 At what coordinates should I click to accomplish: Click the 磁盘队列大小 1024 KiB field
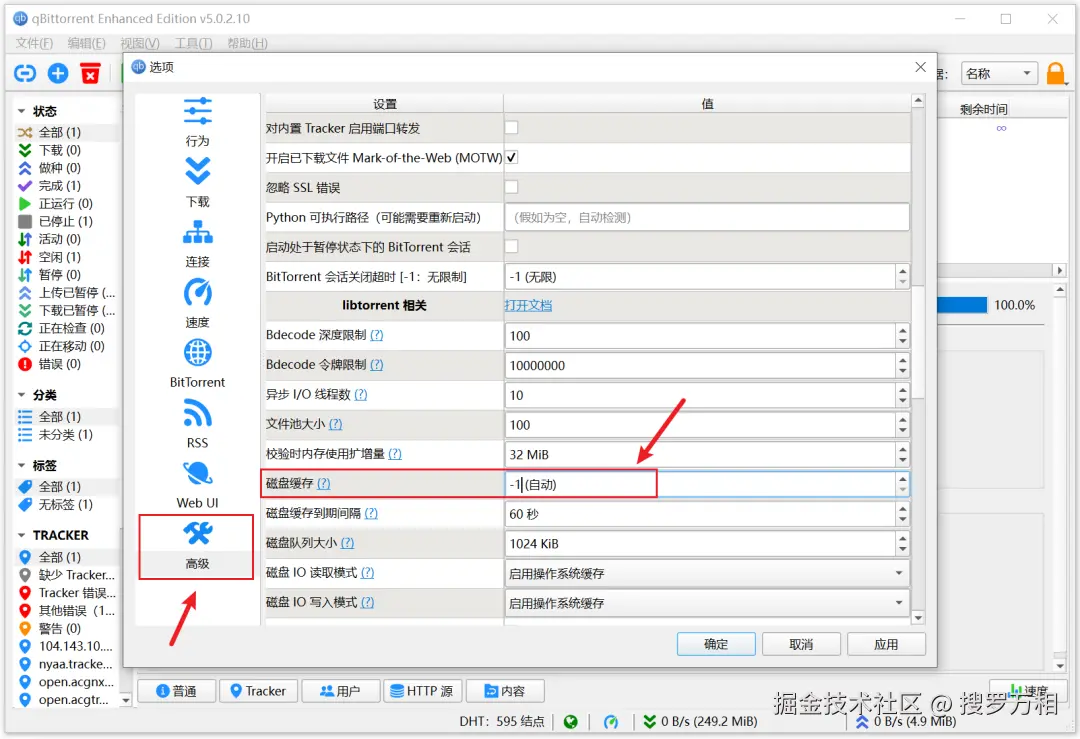(x=700, y=543)
